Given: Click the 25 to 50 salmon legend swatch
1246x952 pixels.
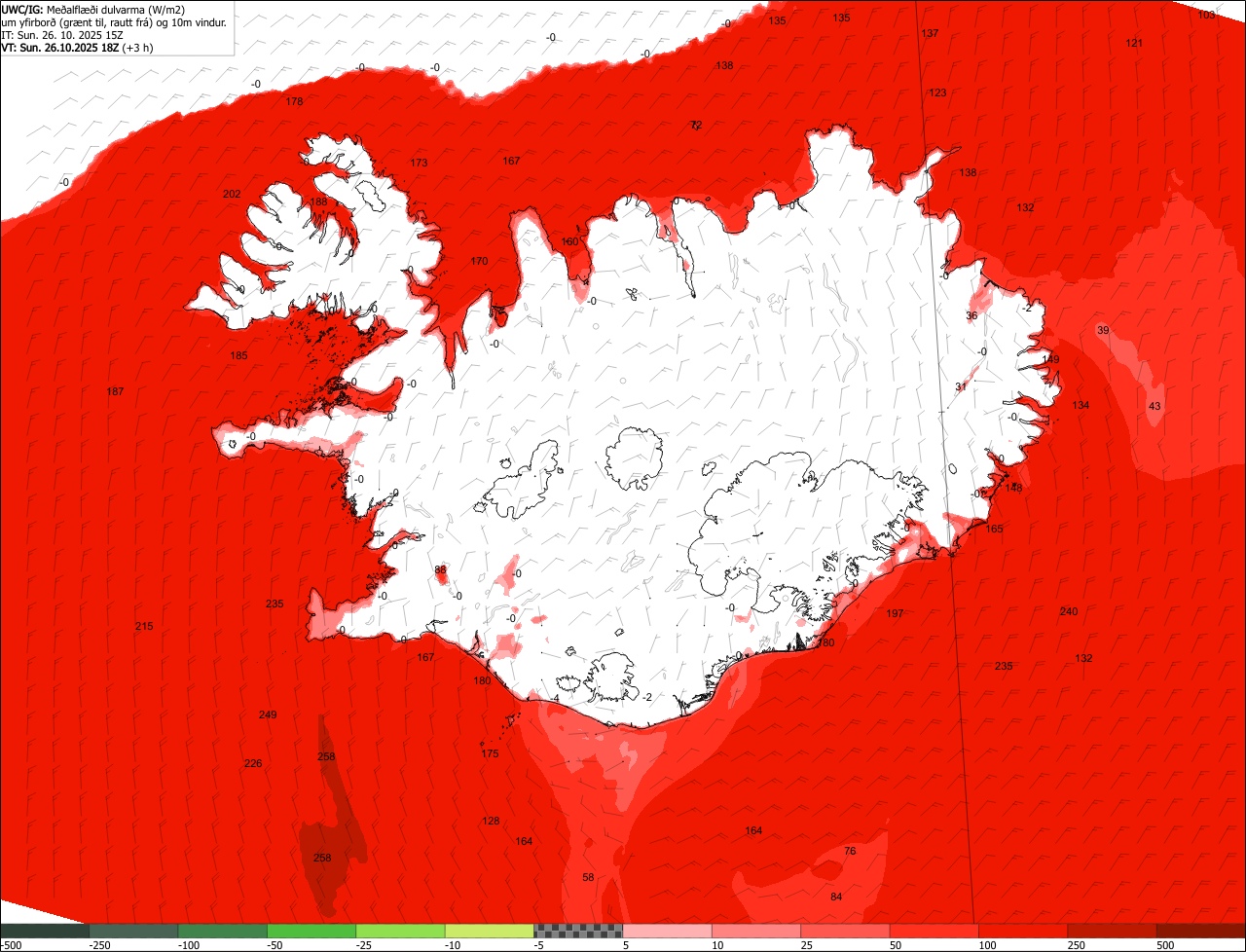Looking at the screenshot, I should 845,931.
